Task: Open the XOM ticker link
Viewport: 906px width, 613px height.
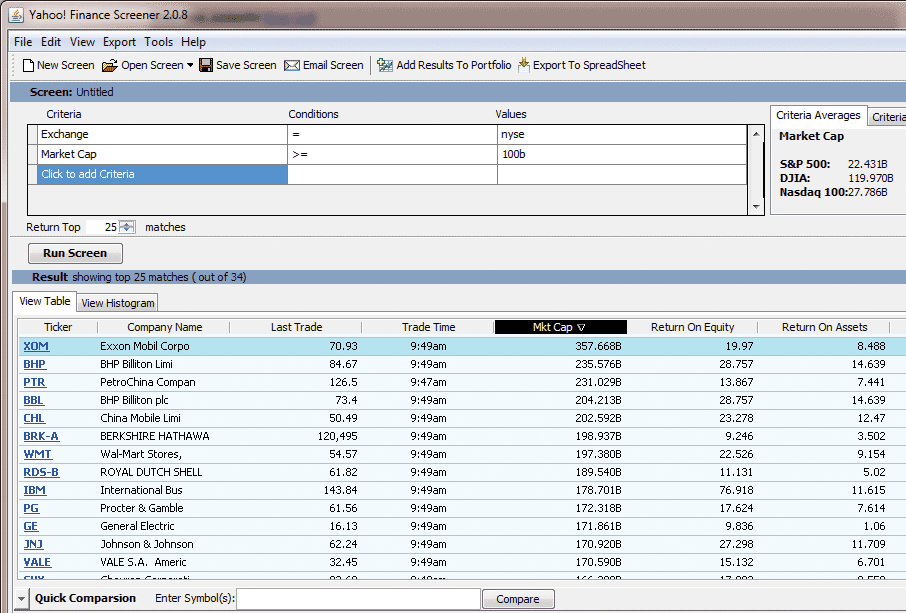Action: [x=36, y=346]
